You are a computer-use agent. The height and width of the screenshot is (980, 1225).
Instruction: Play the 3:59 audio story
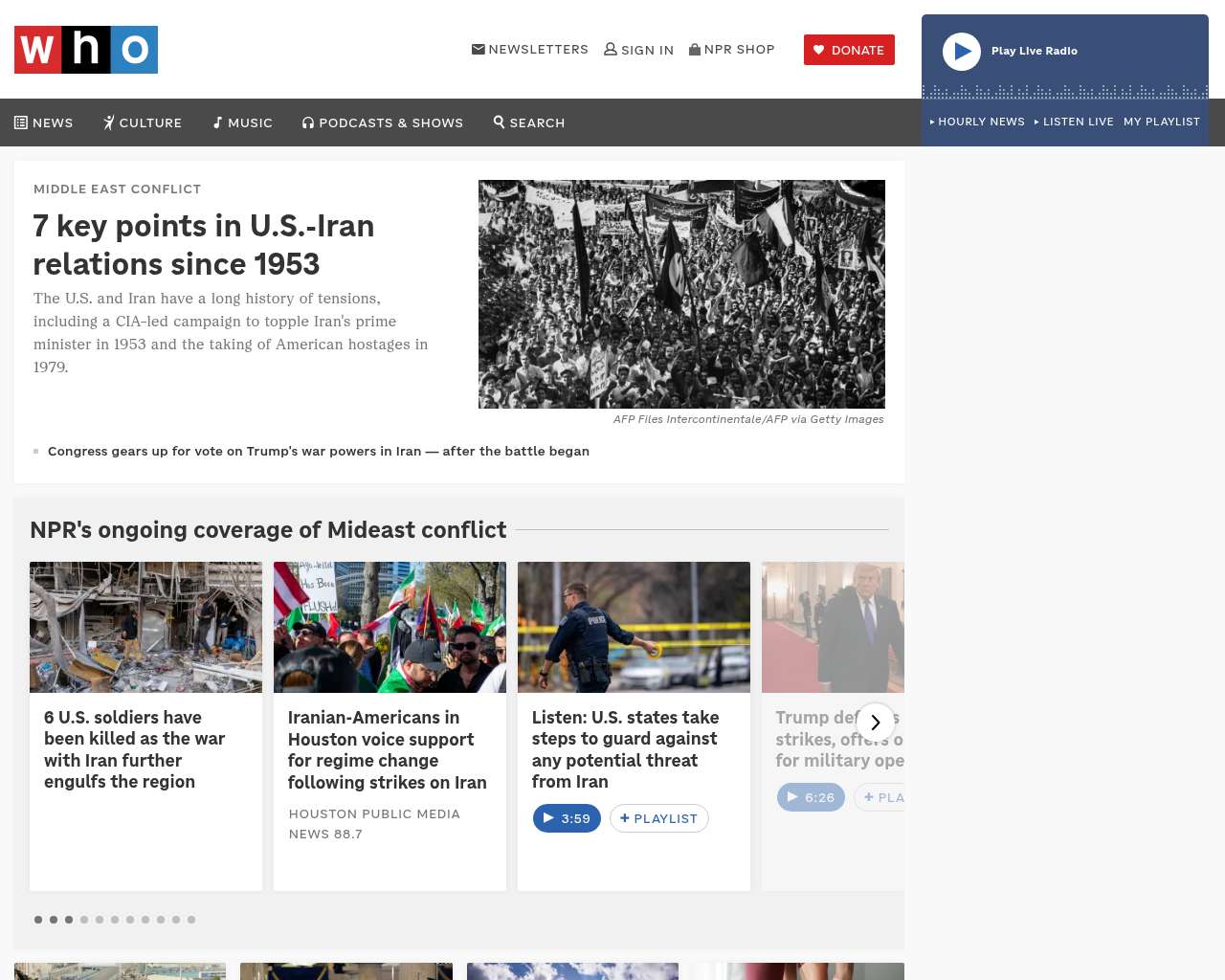567,818
